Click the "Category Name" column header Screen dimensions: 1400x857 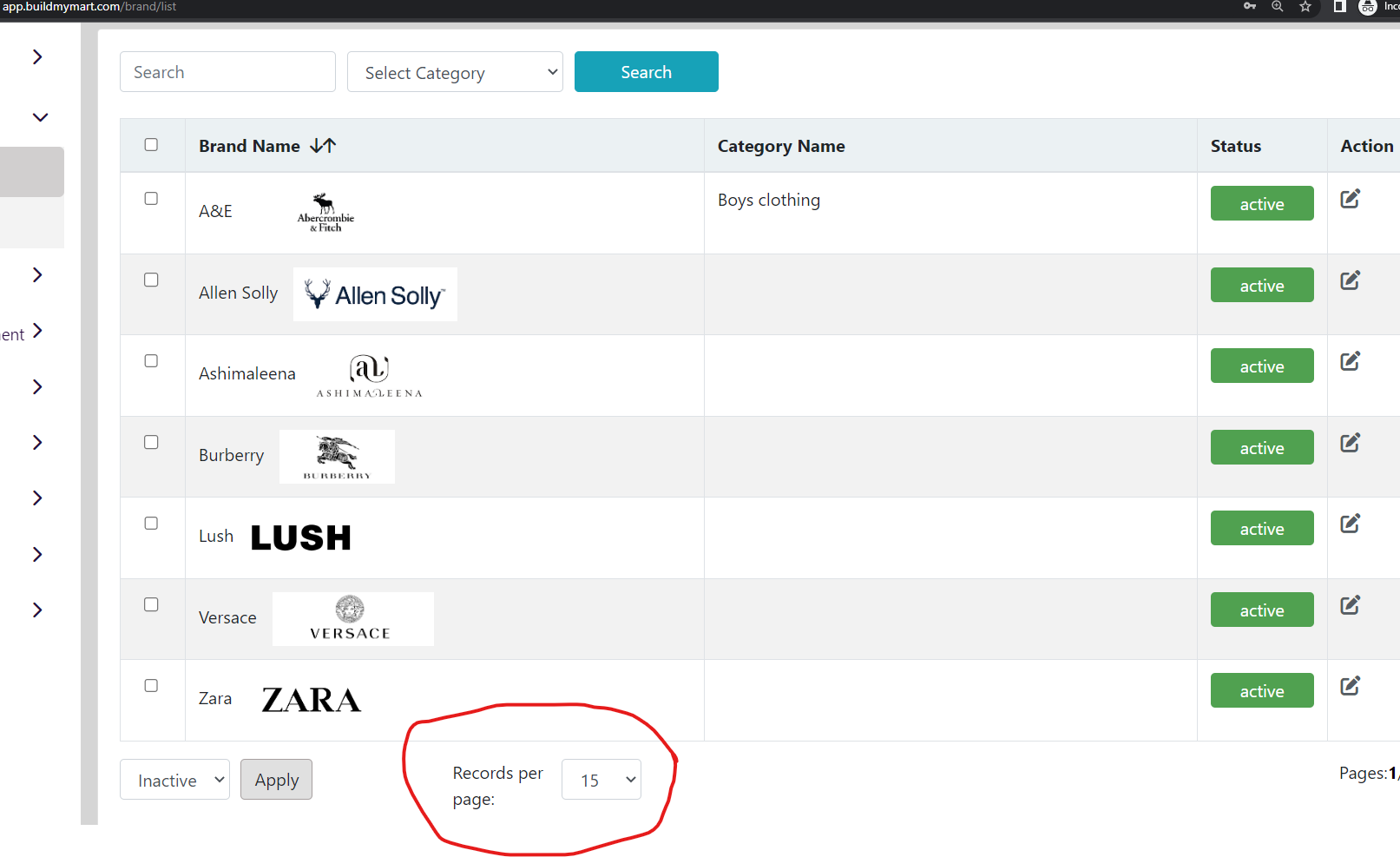(781, 146)
